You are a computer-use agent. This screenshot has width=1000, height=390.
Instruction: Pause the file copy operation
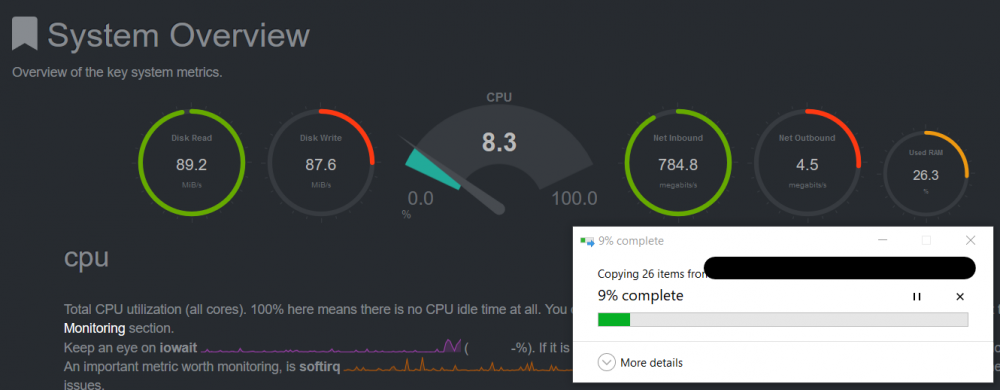916,296
